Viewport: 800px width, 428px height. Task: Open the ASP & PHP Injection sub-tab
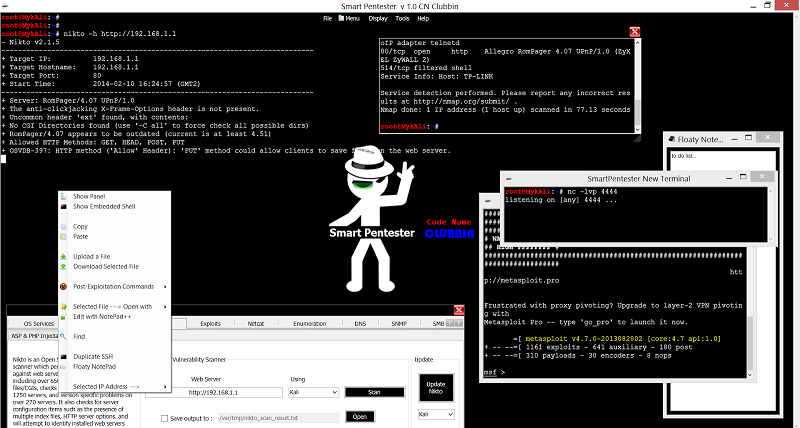click(x=34, y=337)
